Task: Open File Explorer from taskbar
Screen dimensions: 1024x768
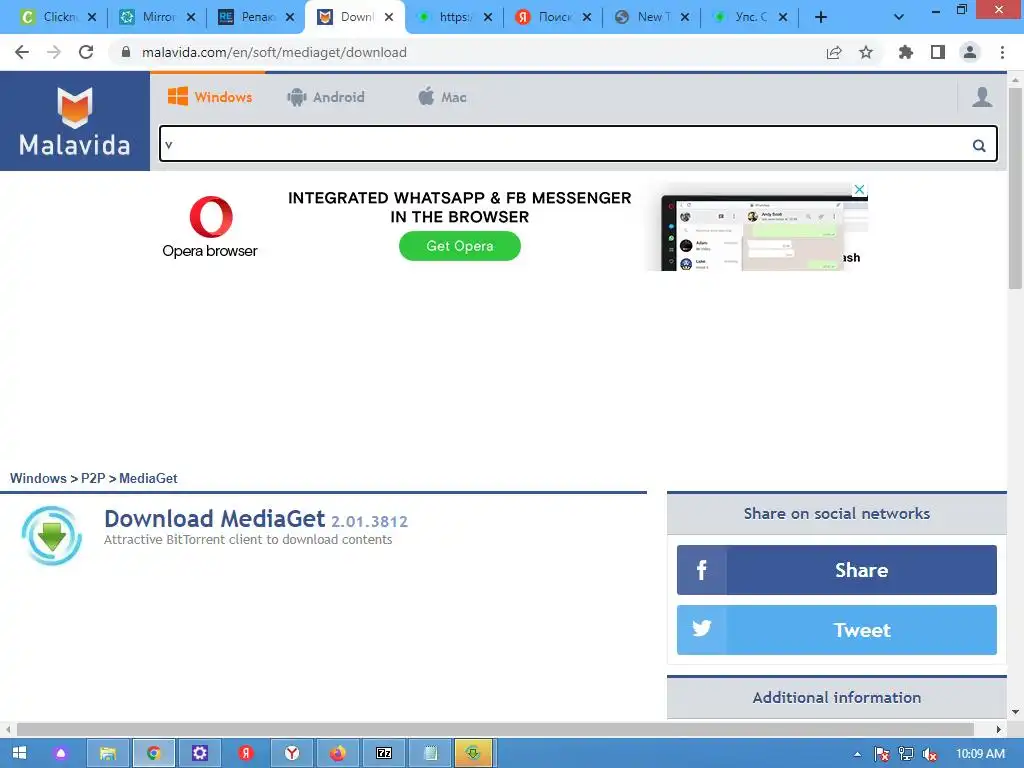Action: pos(107,753)
